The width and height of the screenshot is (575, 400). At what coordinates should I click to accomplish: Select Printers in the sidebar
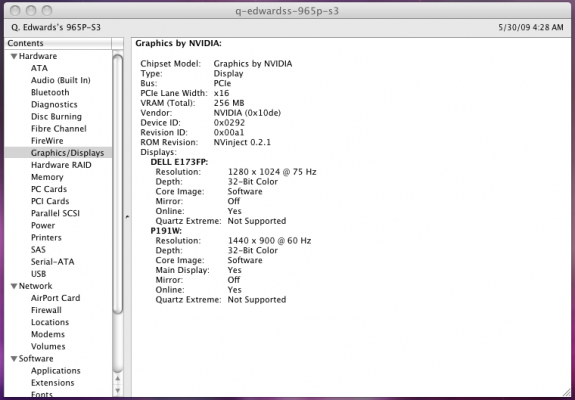[46, 238]
